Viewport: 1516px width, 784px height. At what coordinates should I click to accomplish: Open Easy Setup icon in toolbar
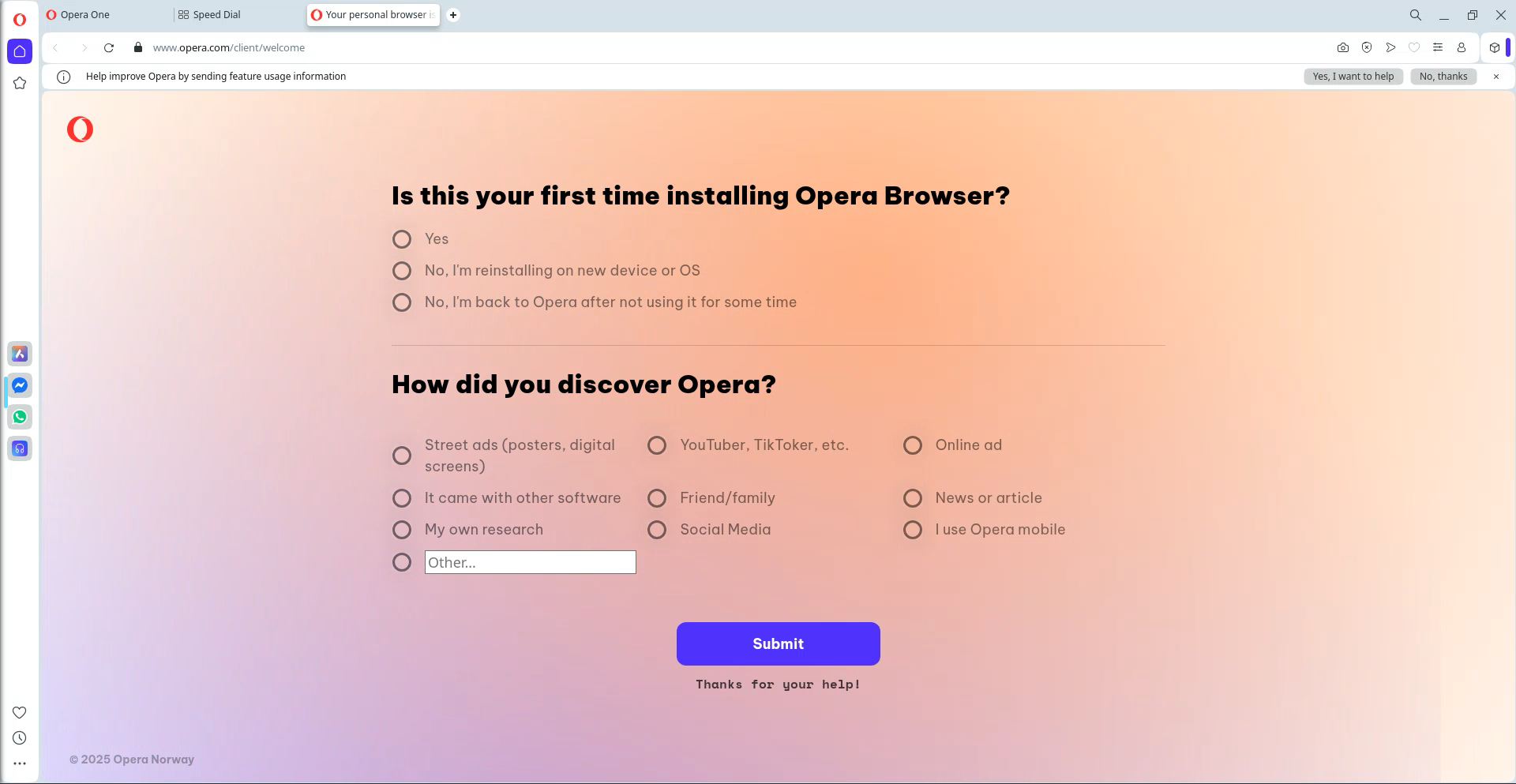point(1438,47)
